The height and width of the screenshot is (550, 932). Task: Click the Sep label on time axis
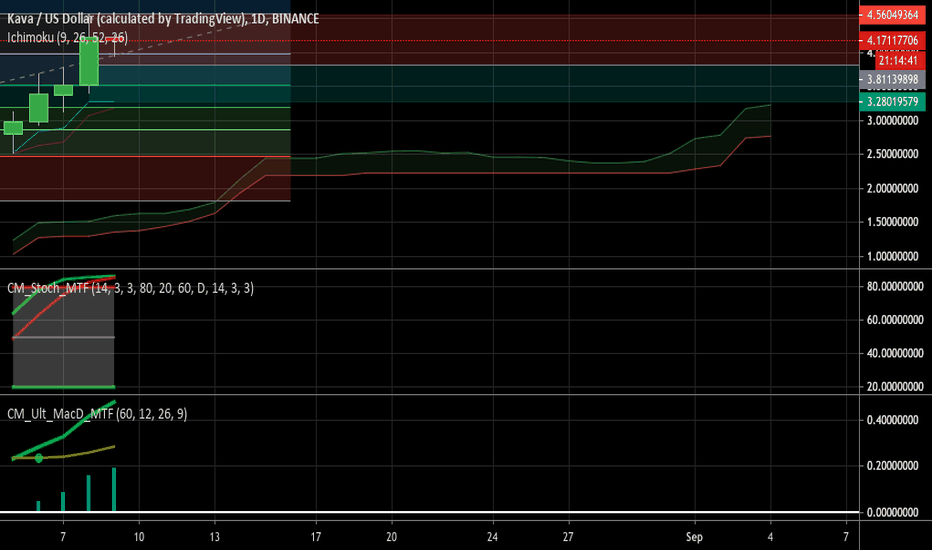click(x=694, y=537)
